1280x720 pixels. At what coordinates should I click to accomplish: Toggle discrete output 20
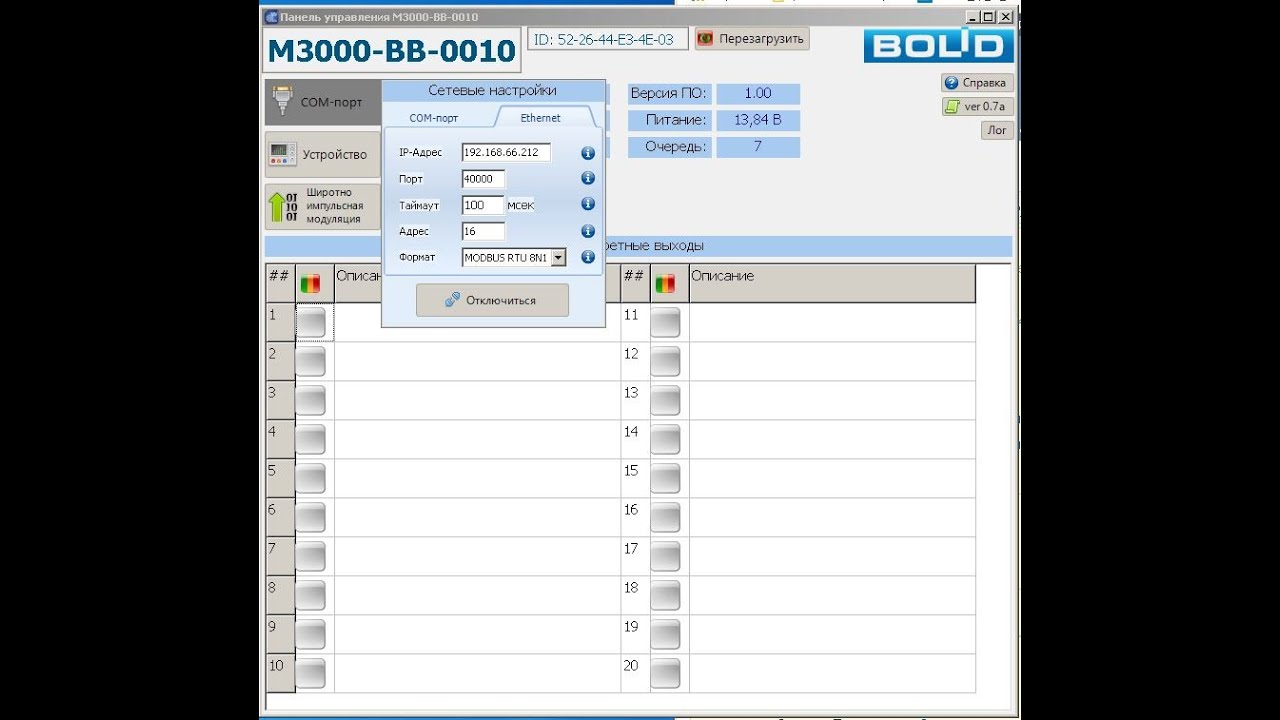[x=665, y=673]
